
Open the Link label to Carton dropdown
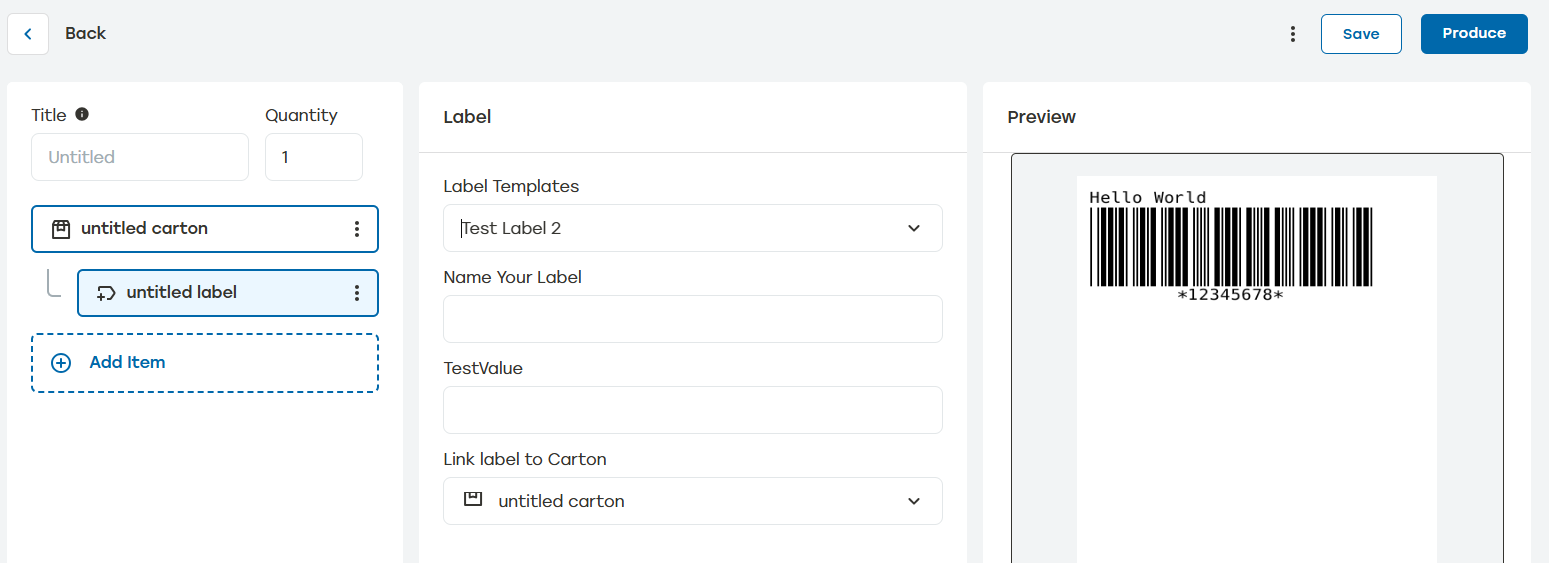click(693, 501)
